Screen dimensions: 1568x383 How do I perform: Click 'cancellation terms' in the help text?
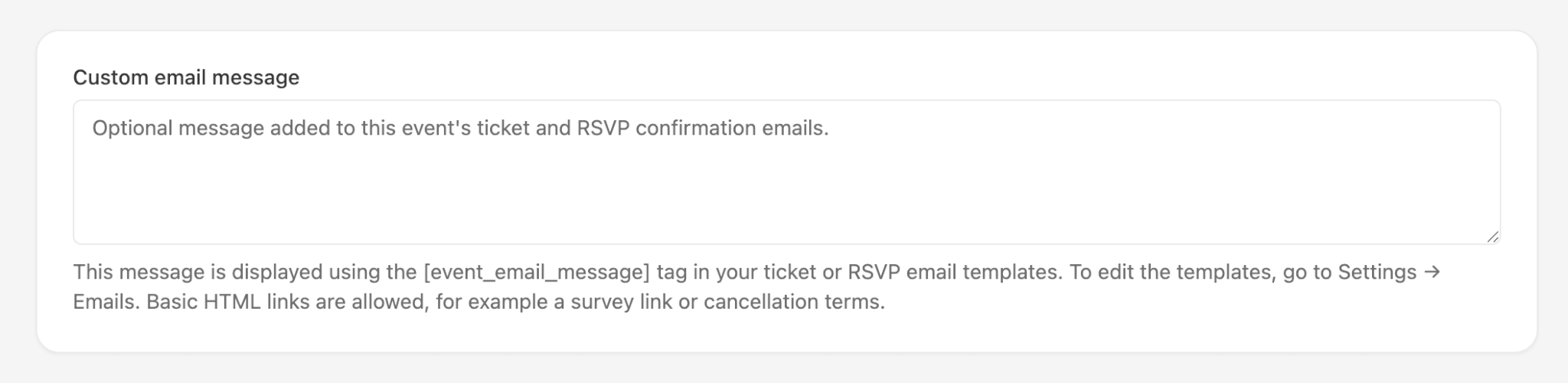(794, 302)
